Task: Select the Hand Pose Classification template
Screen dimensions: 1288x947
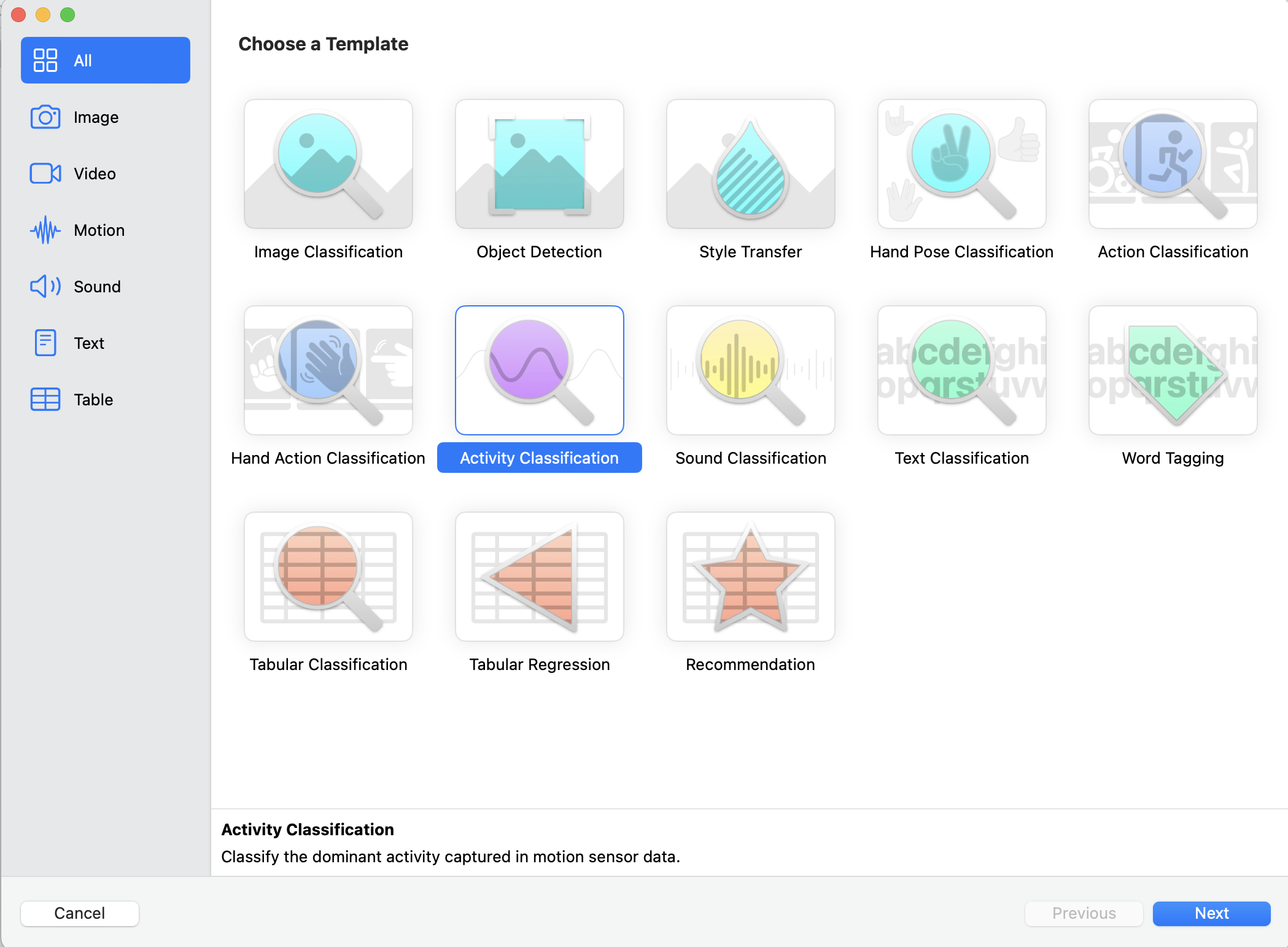Action: coord(961,164)
